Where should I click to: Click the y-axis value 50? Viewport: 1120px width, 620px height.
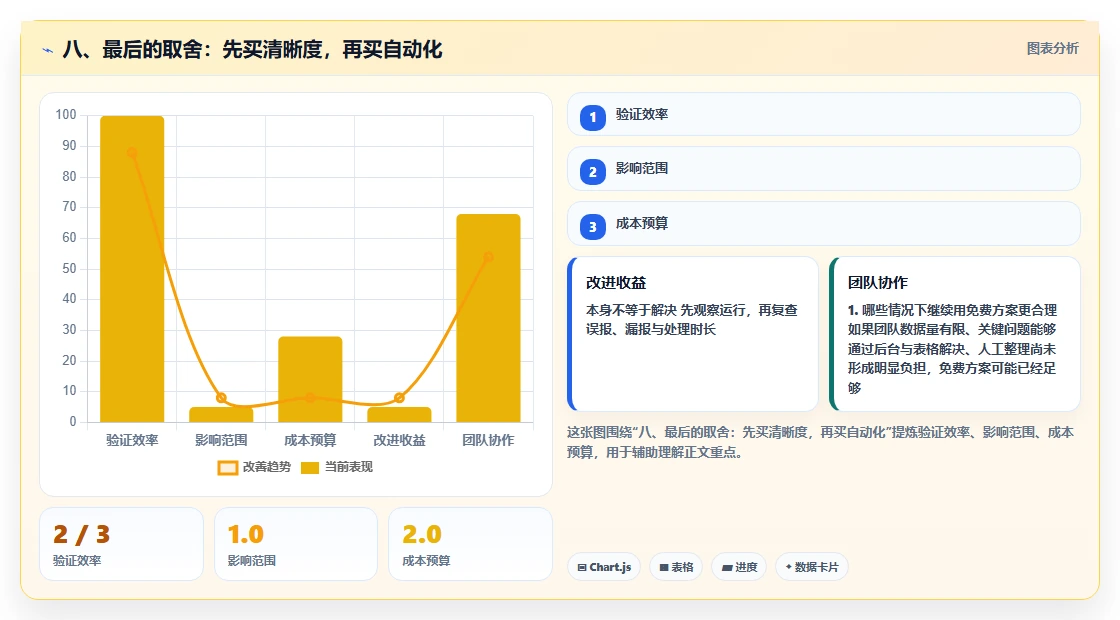pyautogui.click(x=69, y=269)
